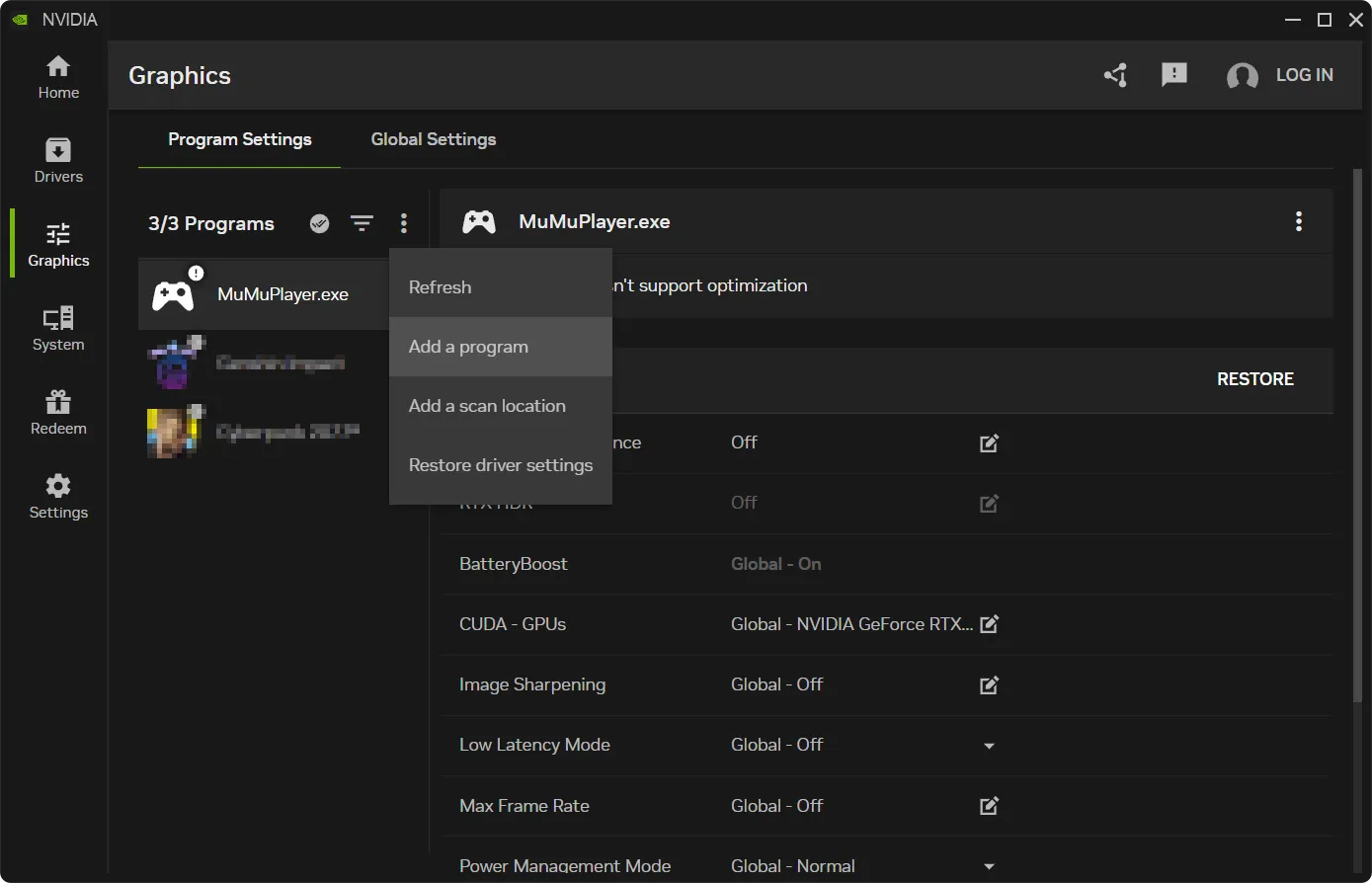This screenshot has width=1372, height=883.
Task: Expand the Low Latency Mode dropdown
Action: (x=989, y=746)
